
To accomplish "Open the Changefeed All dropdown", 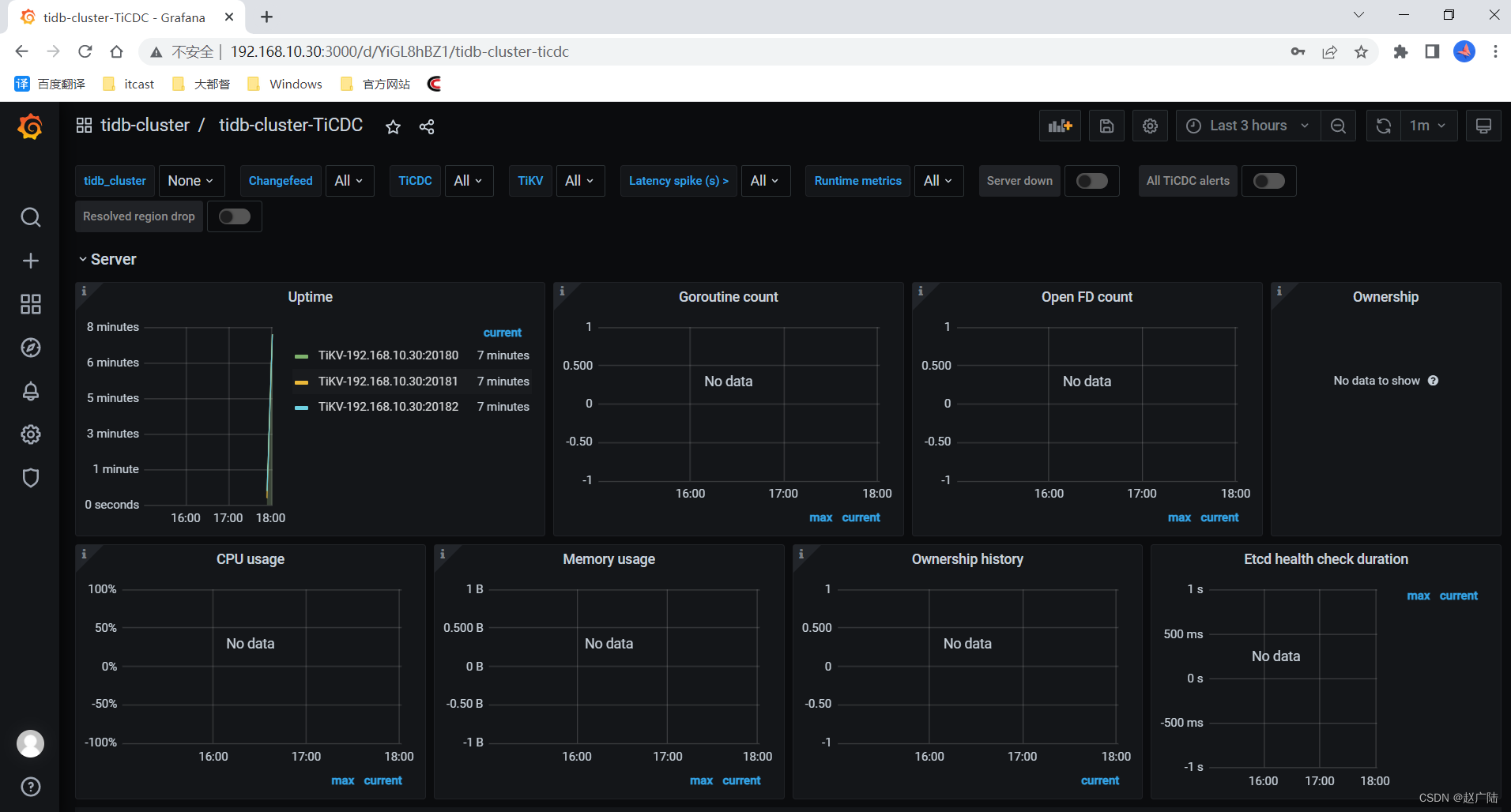I will (349, 181).
